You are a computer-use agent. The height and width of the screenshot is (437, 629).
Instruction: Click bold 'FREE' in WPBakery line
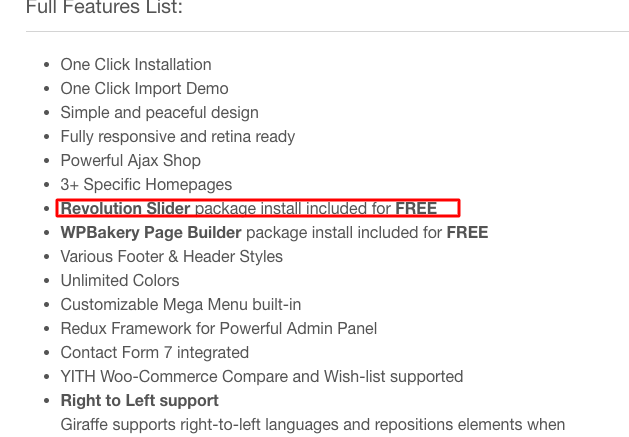(x=467, y=233)
